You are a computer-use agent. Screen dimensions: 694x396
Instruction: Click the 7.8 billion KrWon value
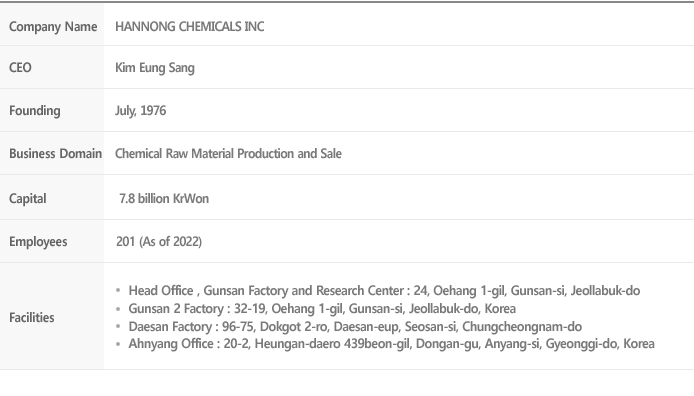[164, 198]
